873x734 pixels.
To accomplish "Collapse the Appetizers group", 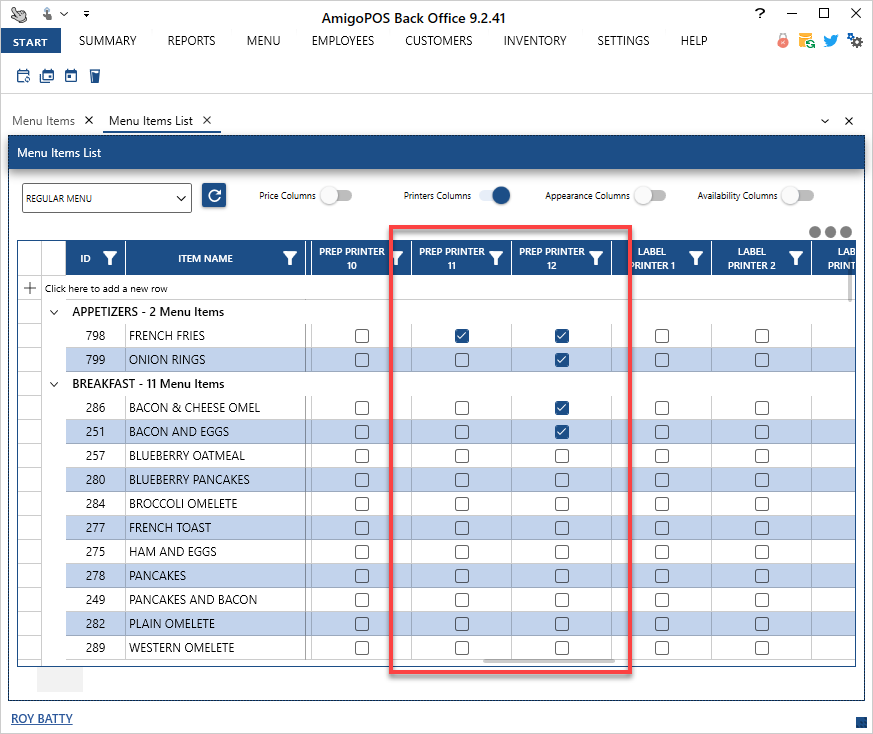I will pyautogui.click(x=53, y=312).
